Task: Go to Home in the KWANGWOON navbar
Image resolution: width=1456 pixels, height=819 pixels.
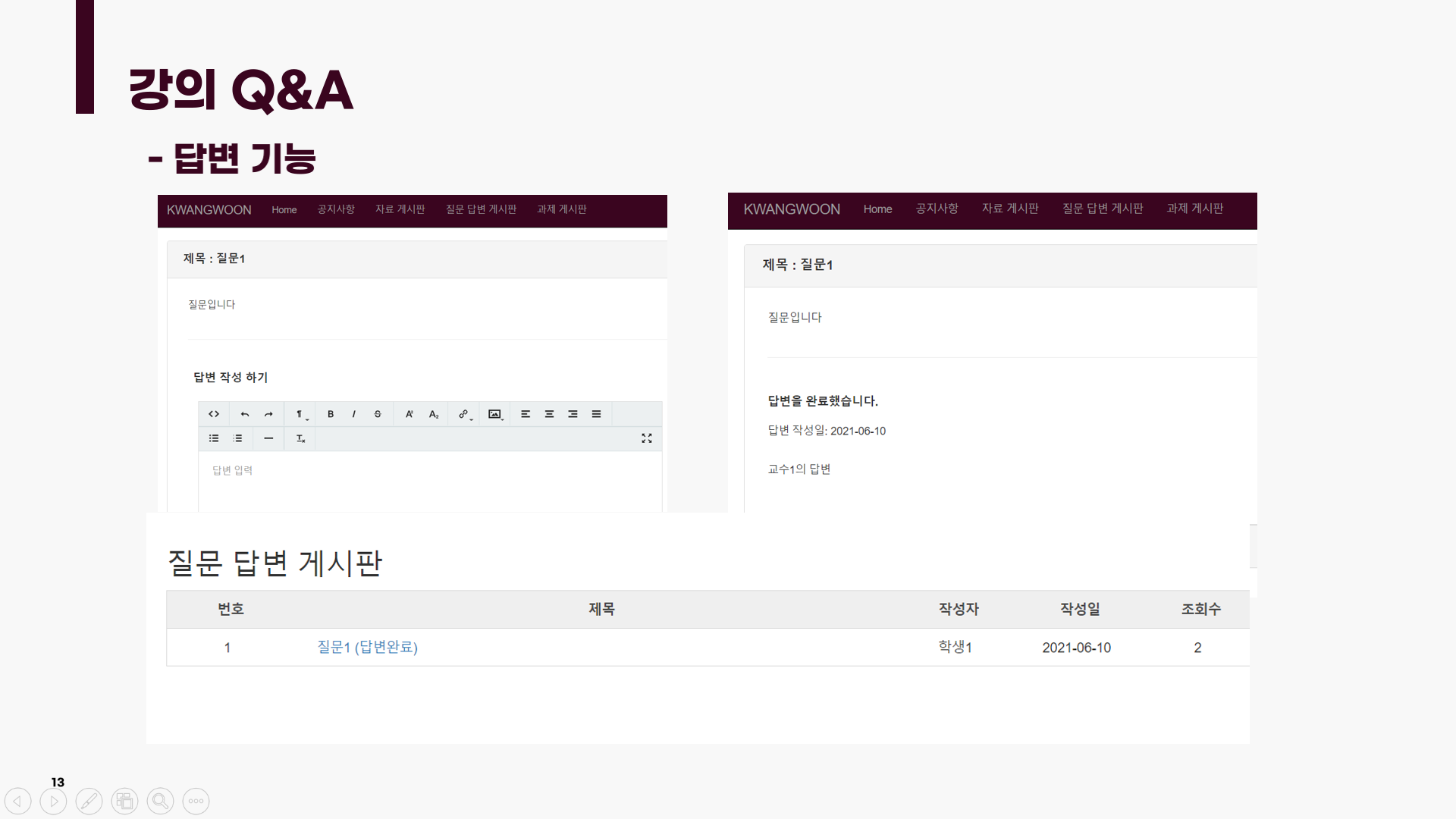Action: (284, 210)
